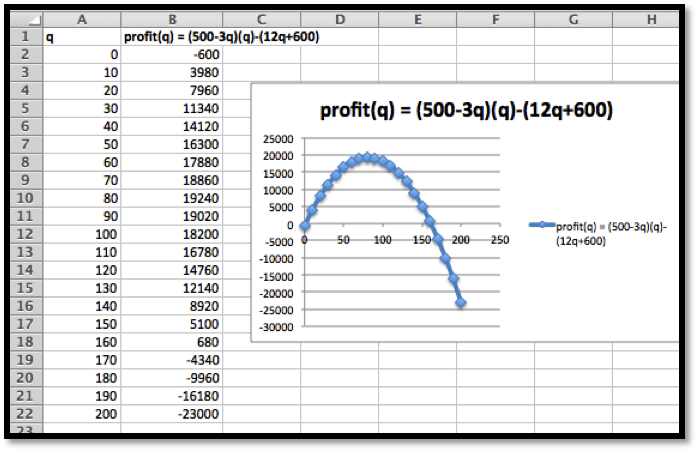698x452 pixels.
Task: Click the cell containing -23000
Action: click(171, 412)
